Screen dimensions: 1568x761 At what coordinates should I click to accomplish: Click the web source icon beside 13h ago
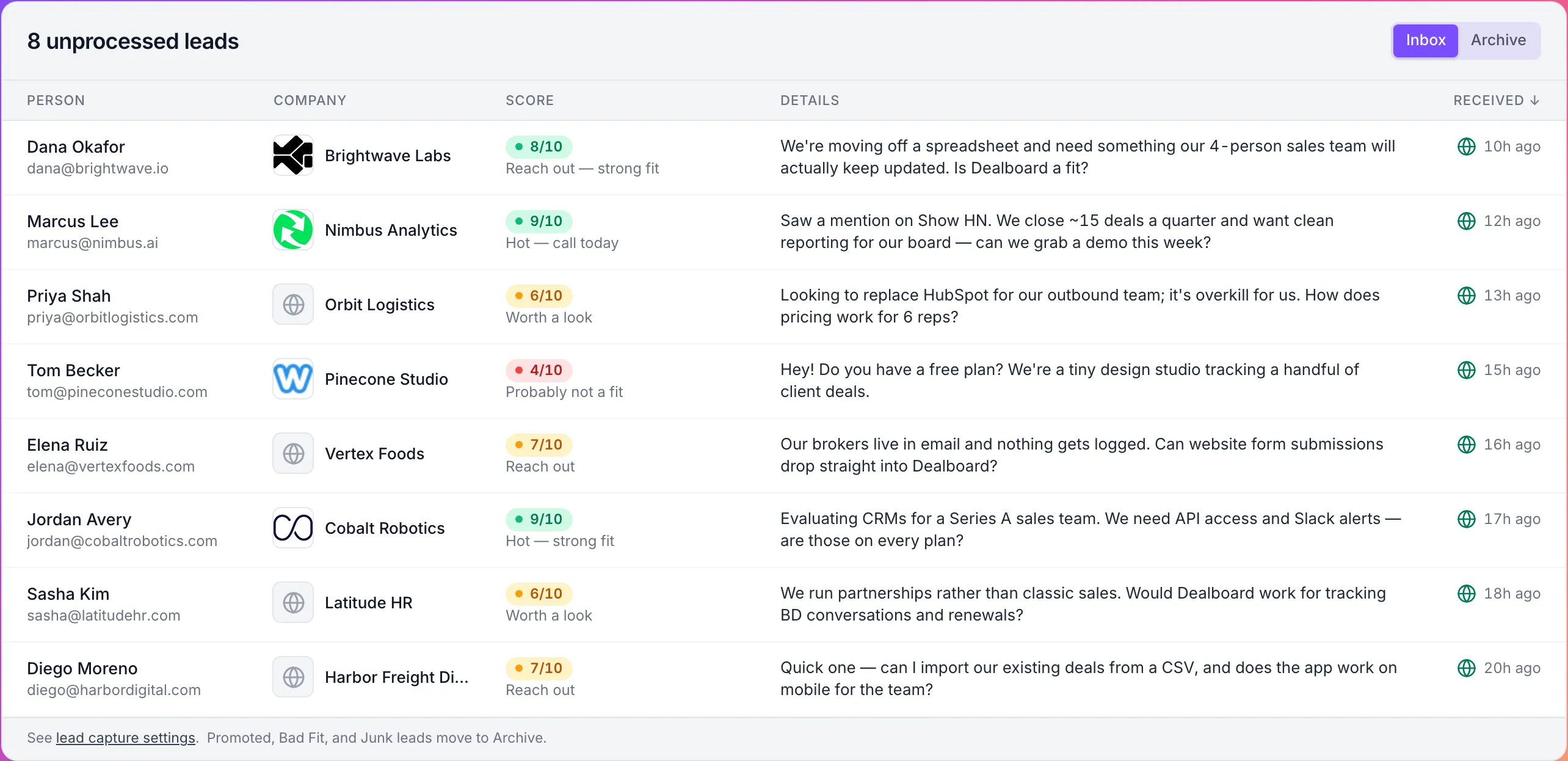pyautogui.click(x=1466, y=296)
